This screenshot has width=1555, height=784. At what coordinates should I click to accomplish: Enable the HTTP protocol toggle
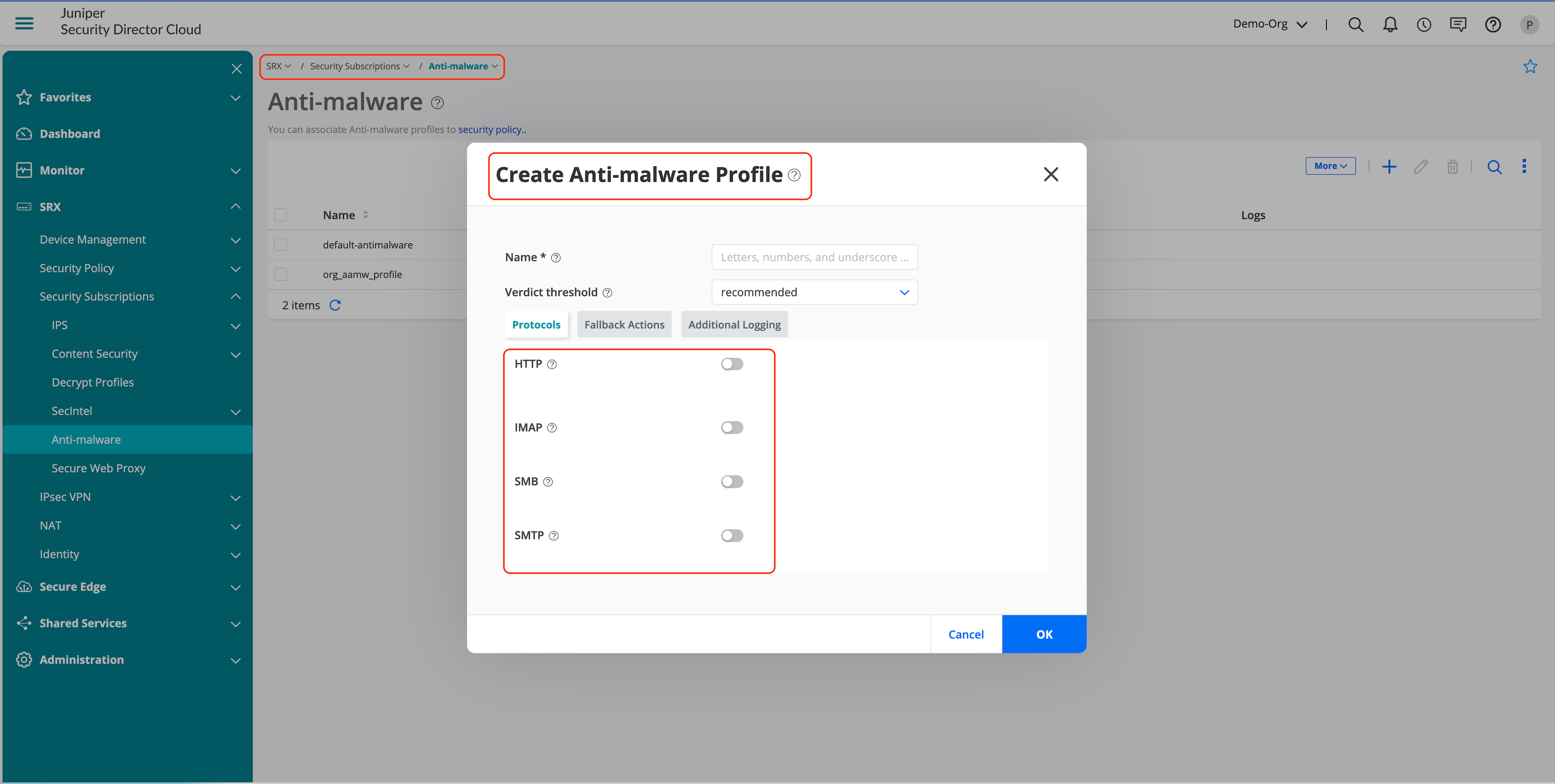(732, 364)
